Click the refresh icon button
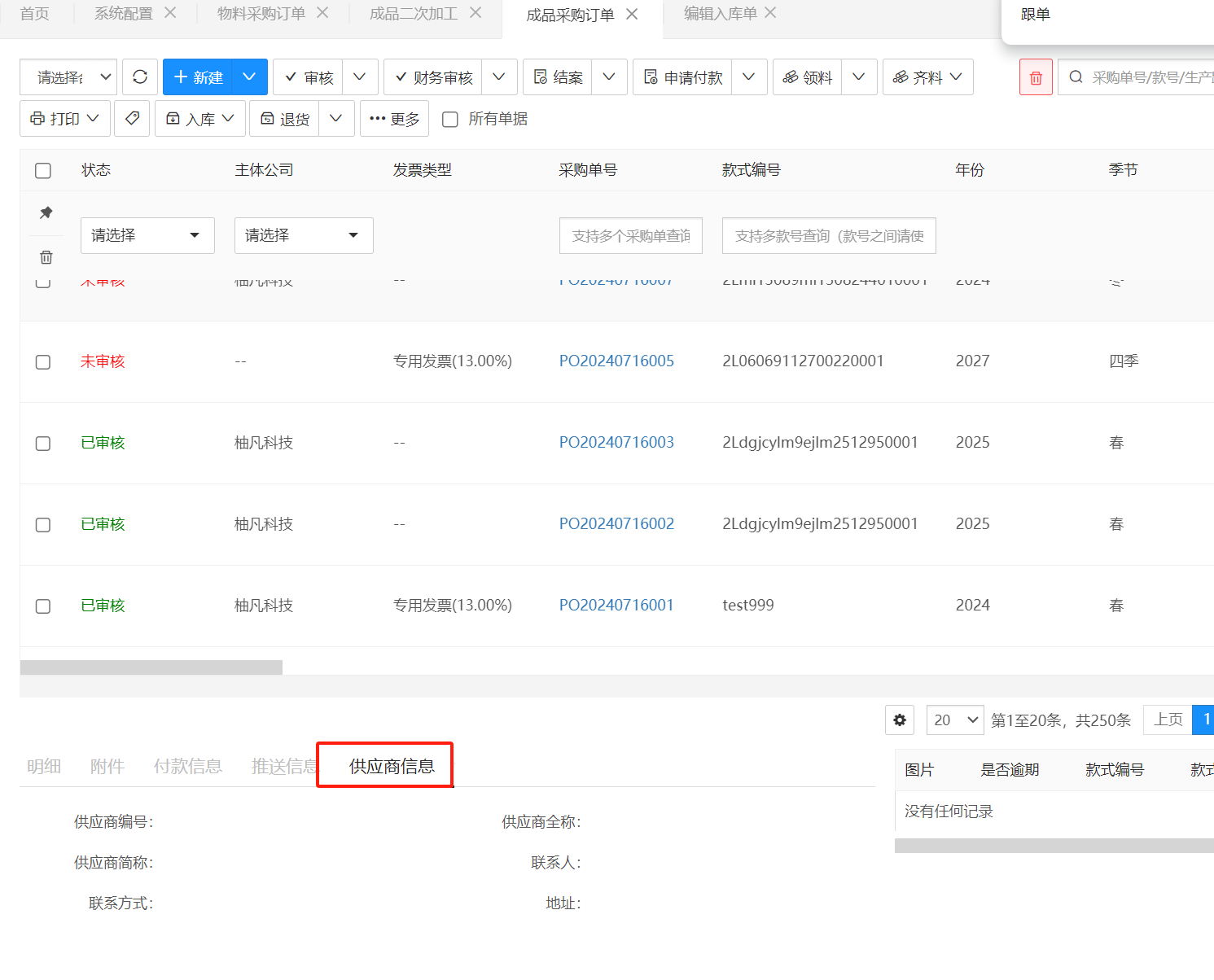The height and width of the screenshot is (980, 1214). click(140, 77)
